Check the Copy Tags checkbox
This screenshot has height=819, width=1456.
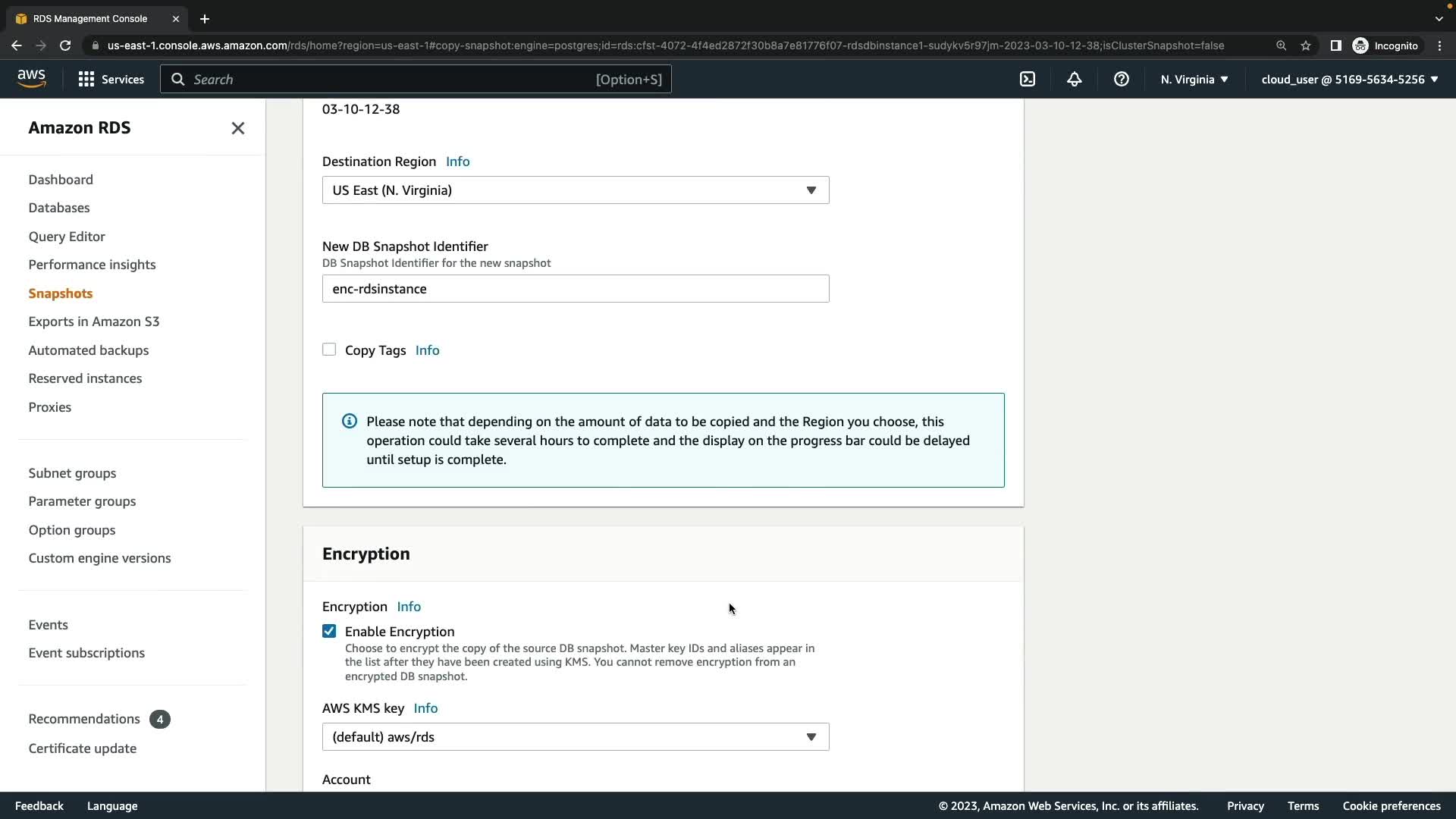[329, 350]
